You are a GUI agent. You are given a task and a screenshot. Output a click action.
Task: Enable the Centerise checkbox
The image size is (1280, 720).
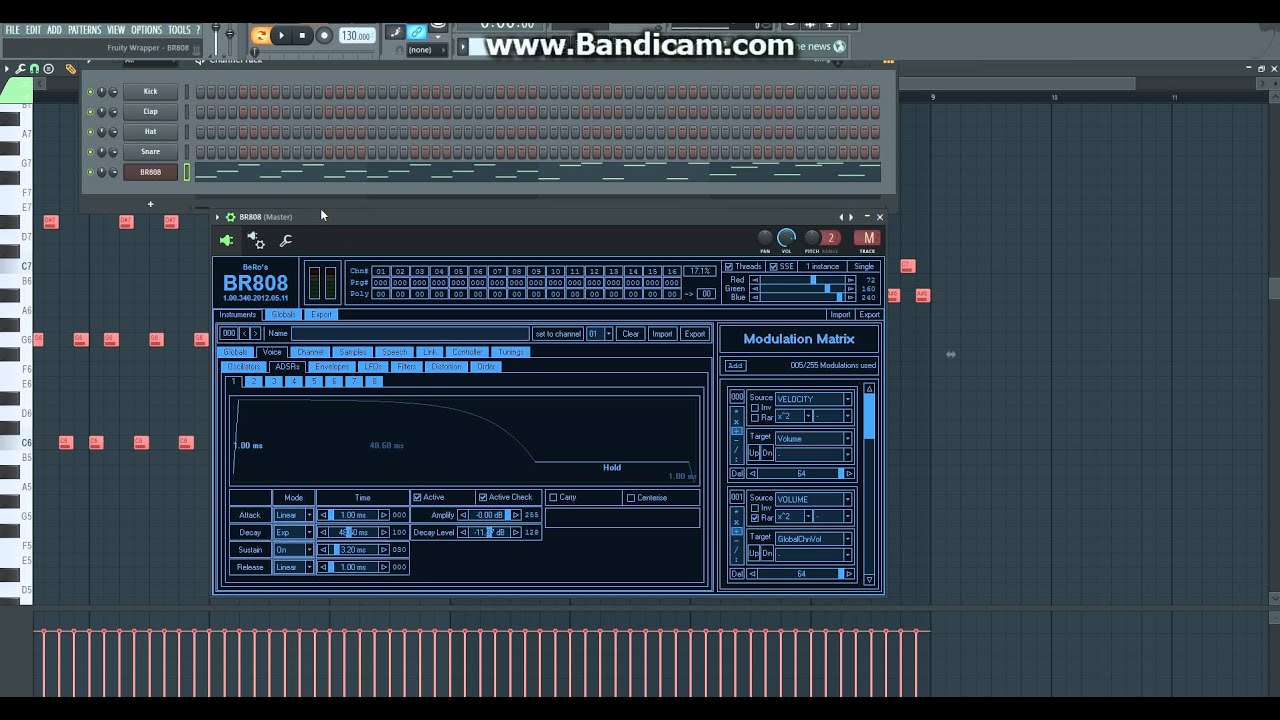630,497
